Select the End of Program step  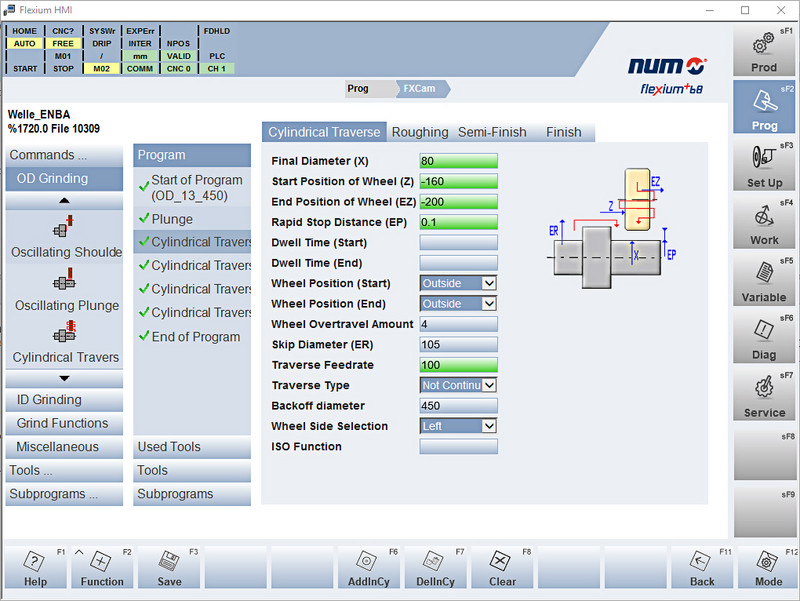tap(195, 337)
